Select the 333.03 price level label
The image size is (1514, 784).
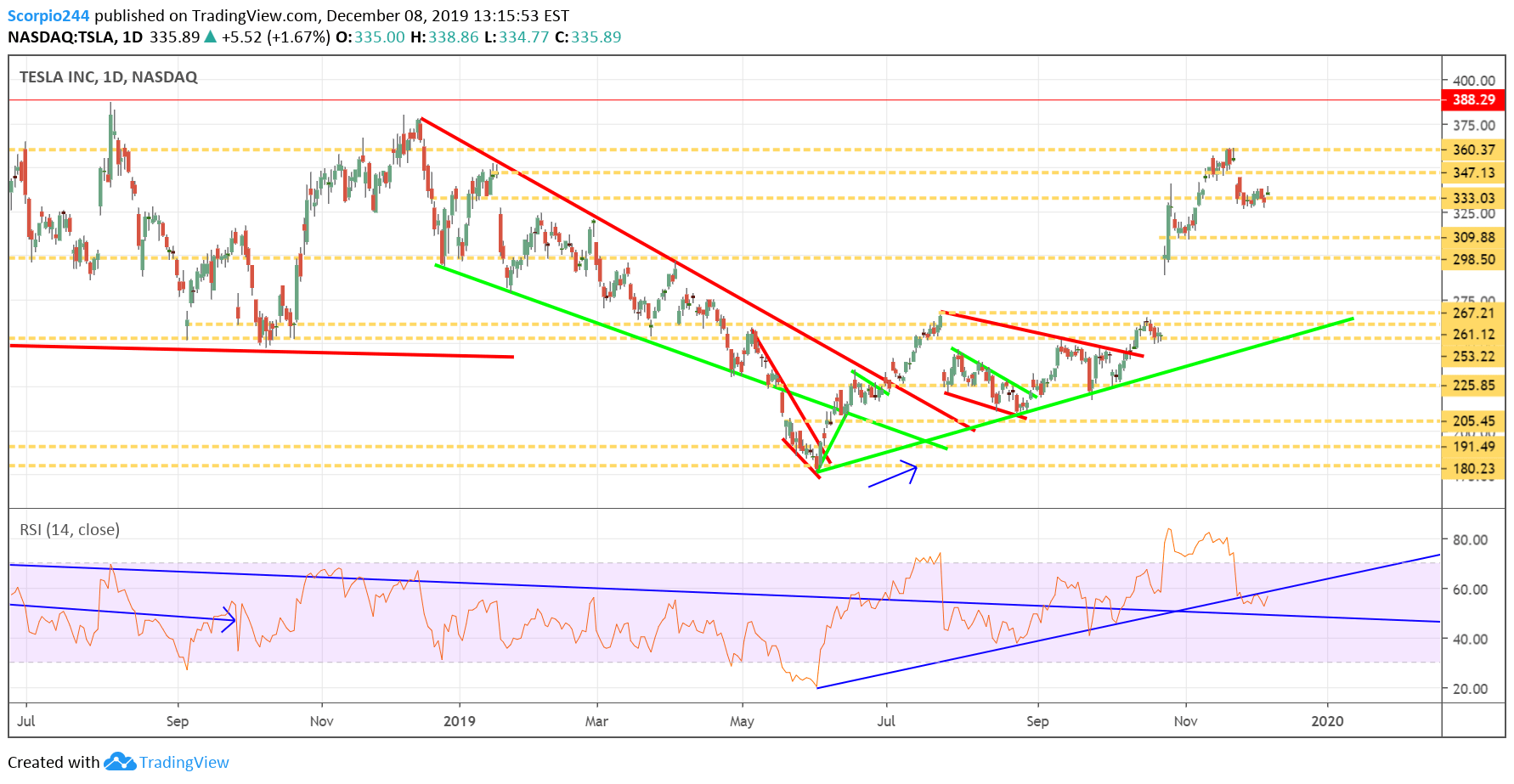[1473, 198]
